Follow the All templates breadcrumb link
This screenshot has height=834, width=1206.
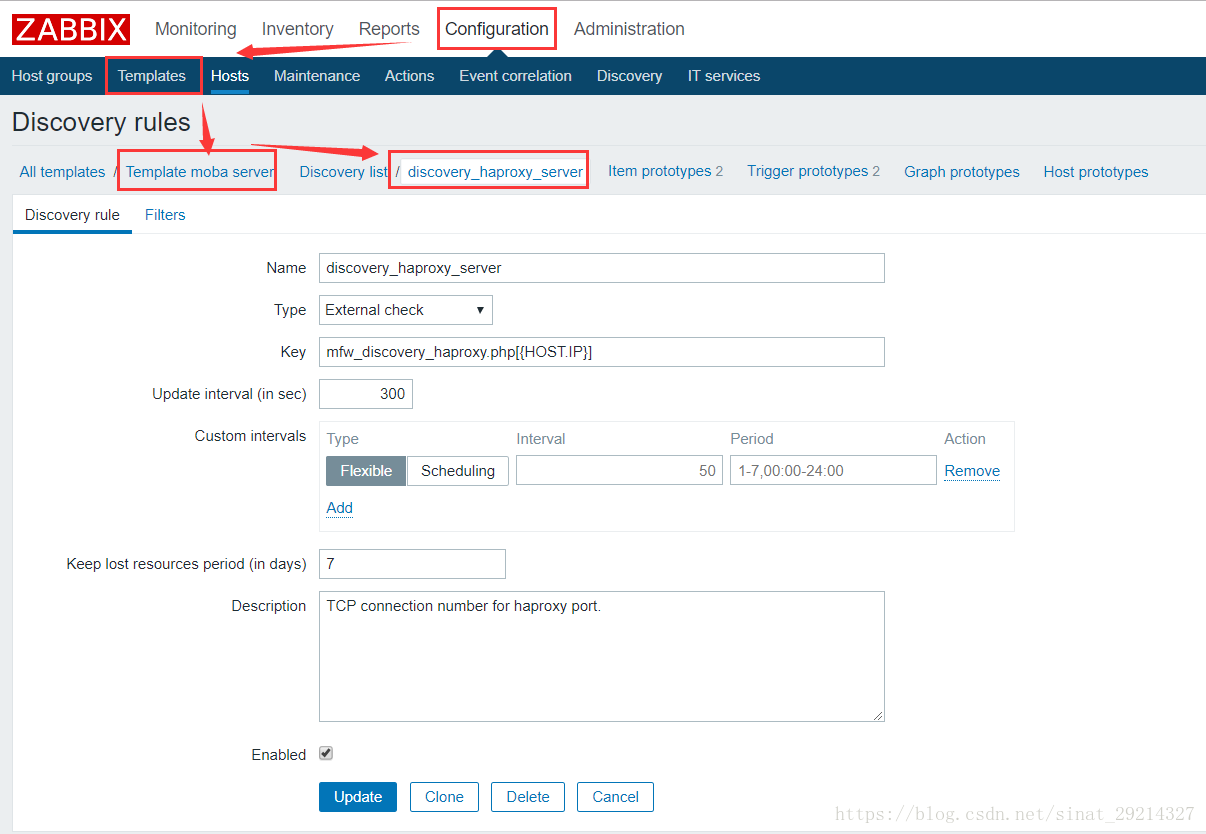[x=62, y=172]
